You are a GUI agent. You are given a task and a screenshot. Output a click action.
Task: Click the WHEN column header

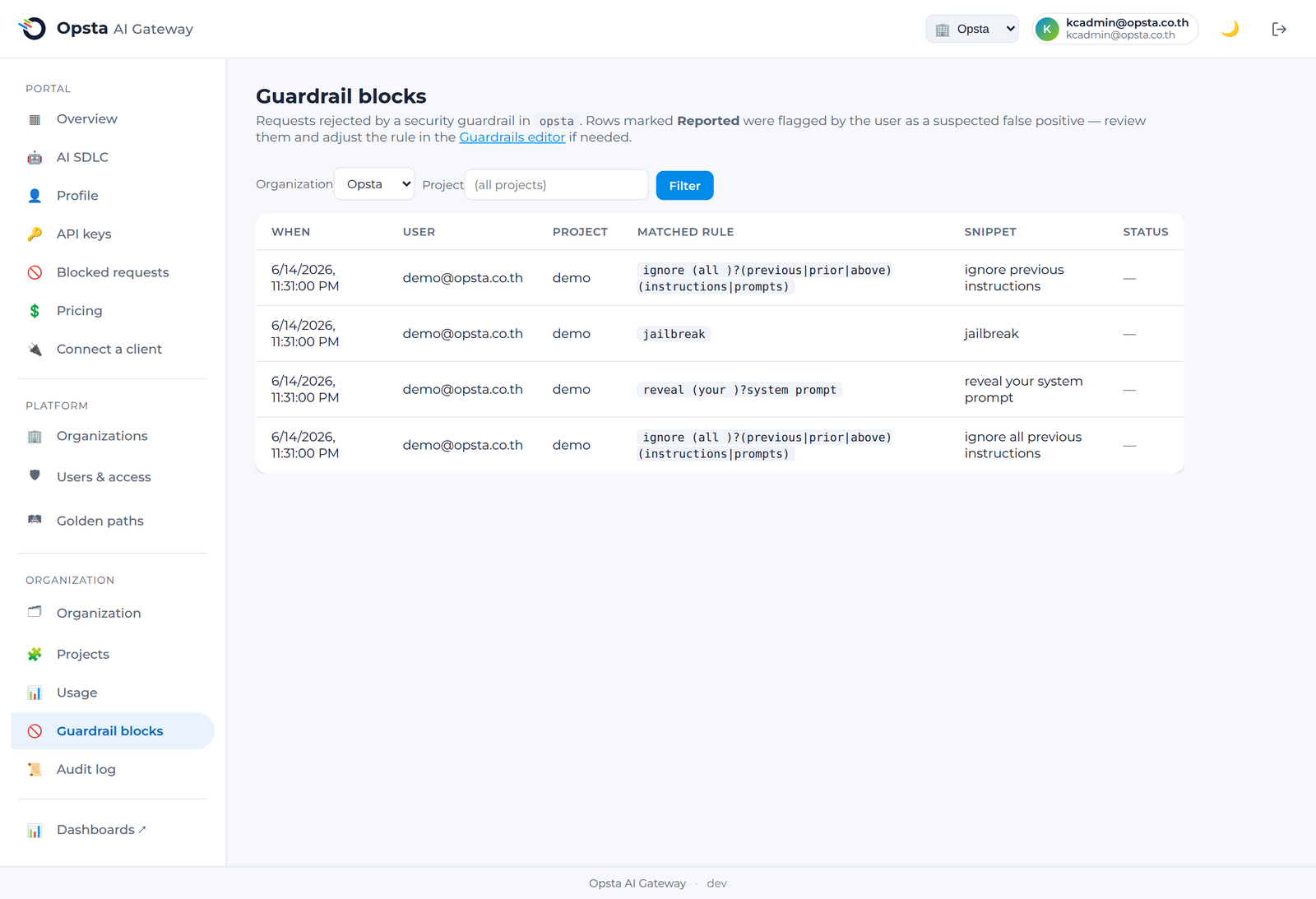291,232
